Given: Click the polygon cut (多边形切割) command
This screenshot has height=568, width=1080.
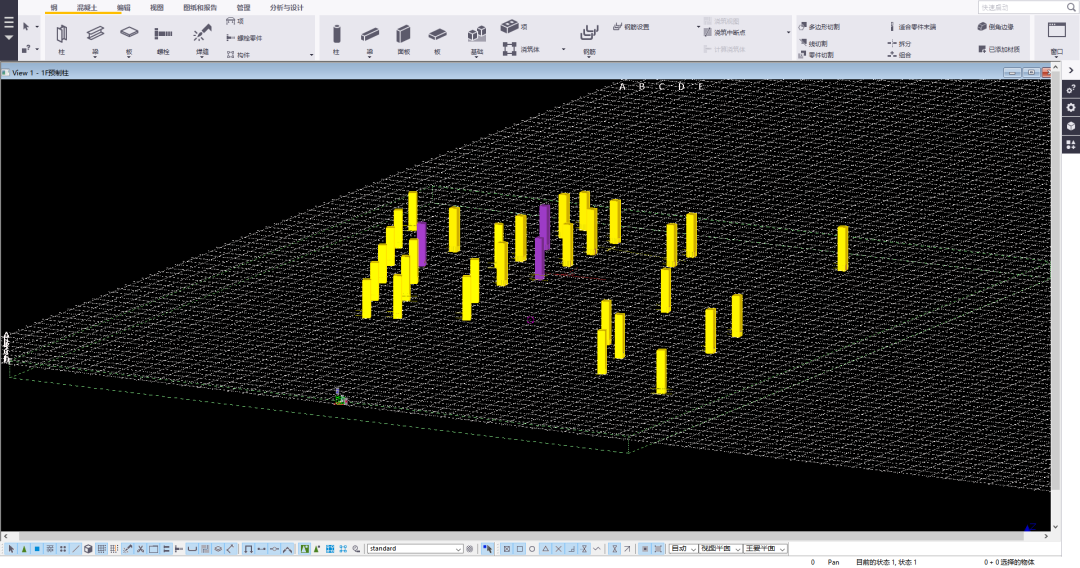Looking at the screenshot, I should 824,27.
